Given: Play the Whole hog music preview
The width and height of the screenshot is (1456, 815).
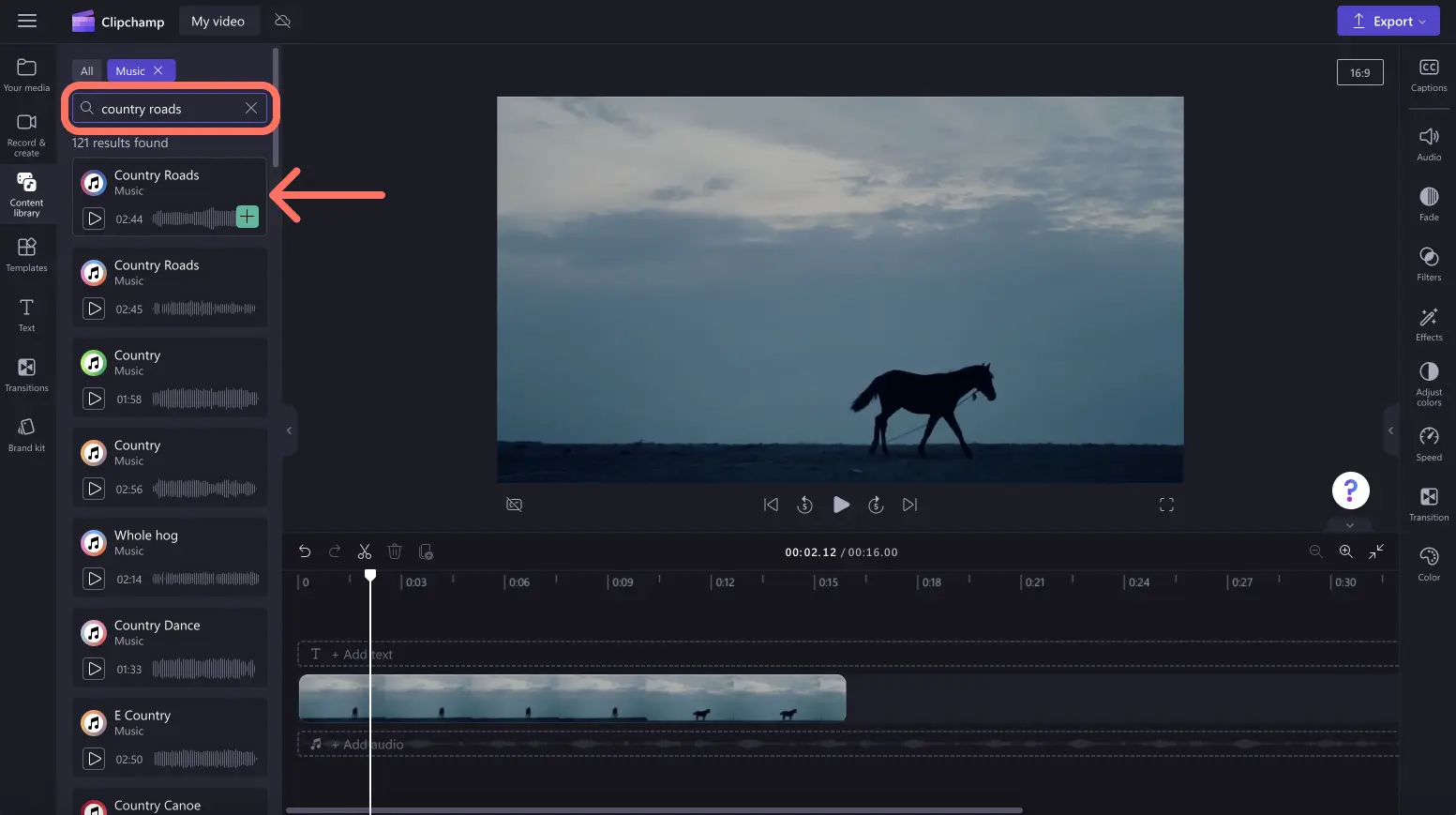Looking at the screenshot, I should (x=94, y=579).
